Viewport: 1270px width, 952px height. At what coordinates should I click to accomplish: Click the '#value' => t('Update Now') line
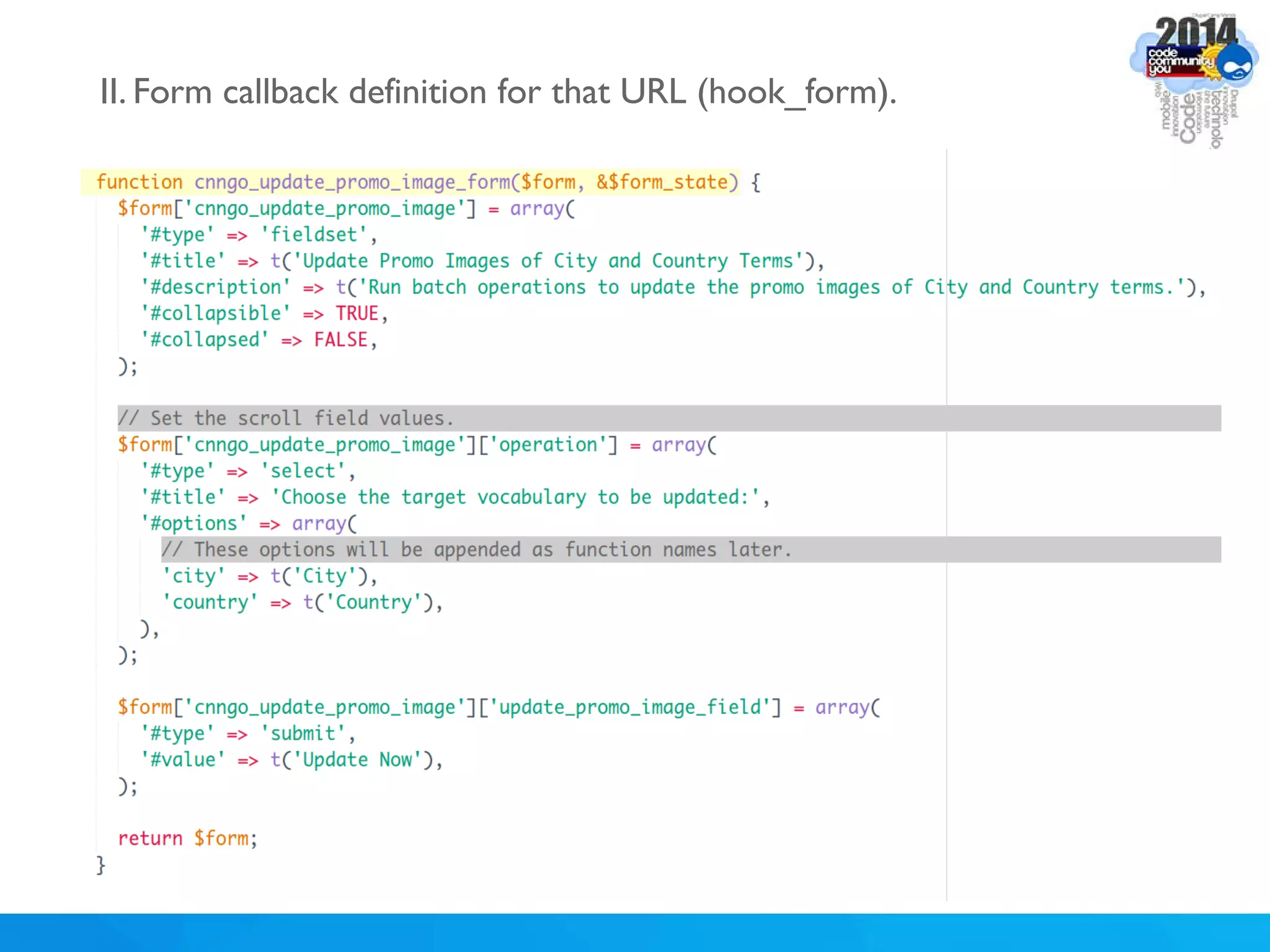(x=291, y=760)
